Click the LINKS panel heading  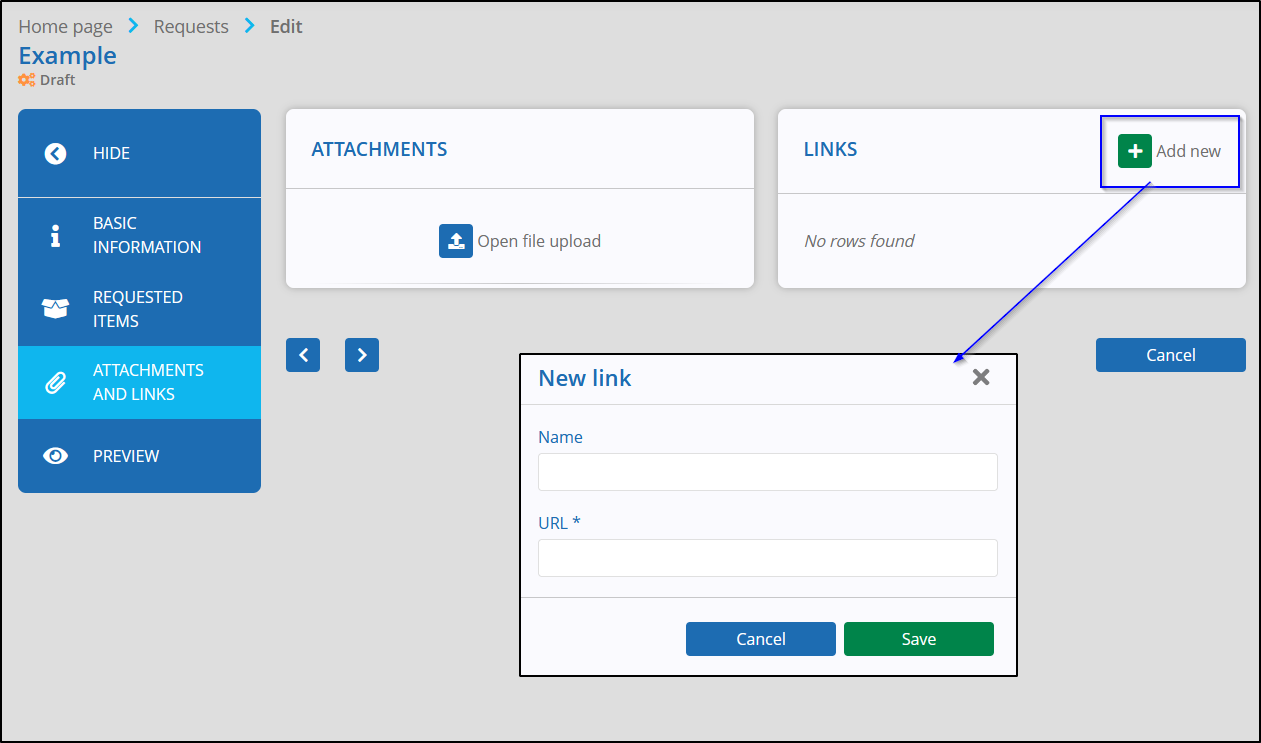point(830,149)
